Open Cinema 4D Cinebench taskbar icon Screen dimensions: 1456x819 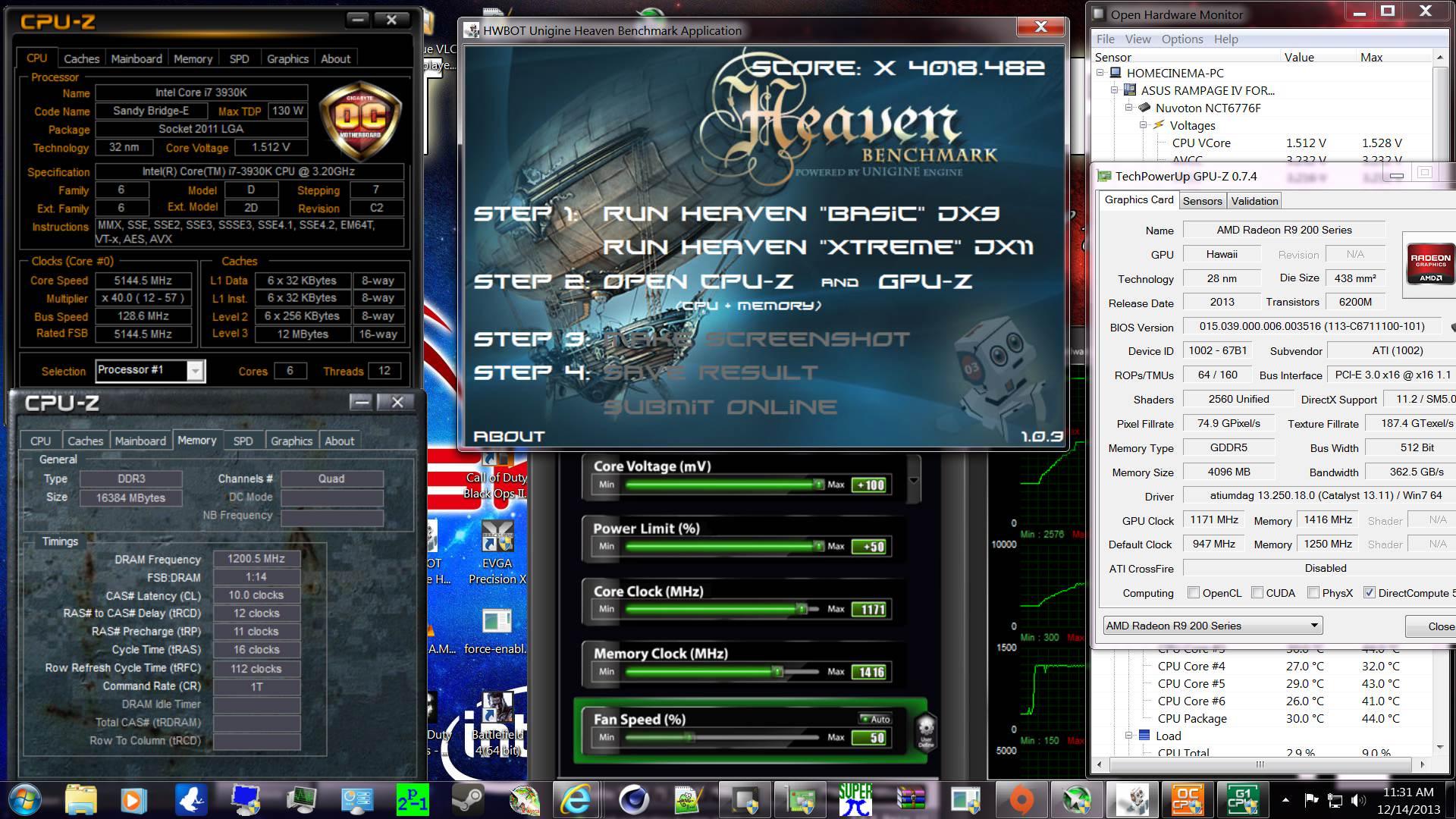[633, 800]
